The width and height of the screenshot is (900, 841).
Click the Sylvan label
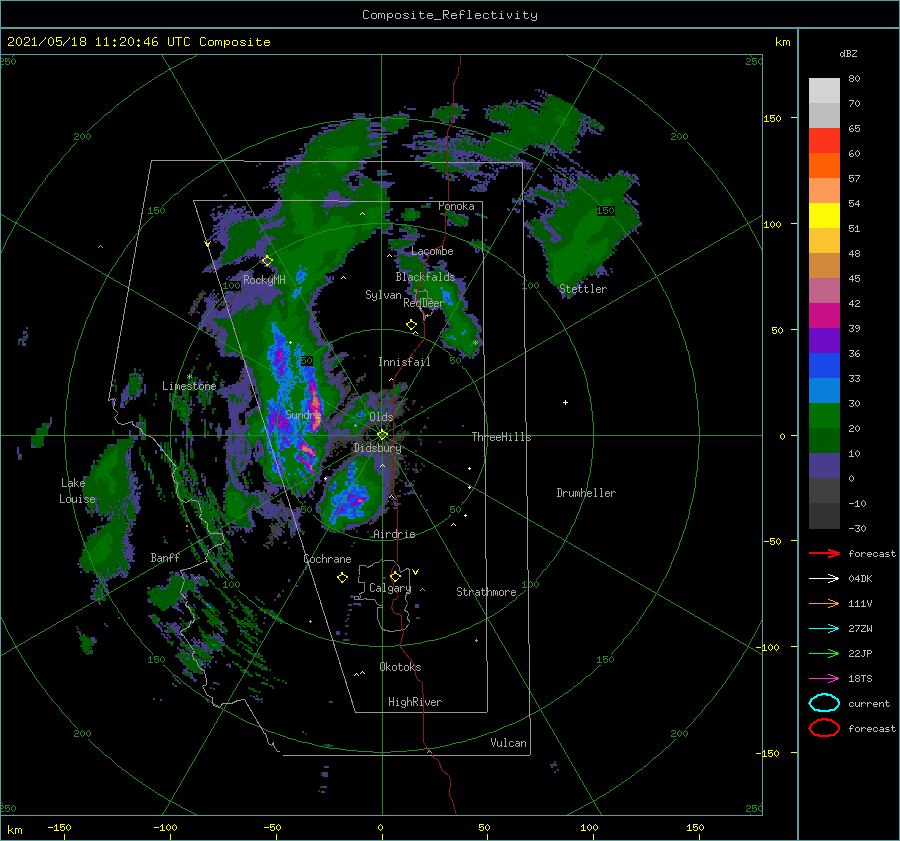pyautogui.click(x=383, y=295)
